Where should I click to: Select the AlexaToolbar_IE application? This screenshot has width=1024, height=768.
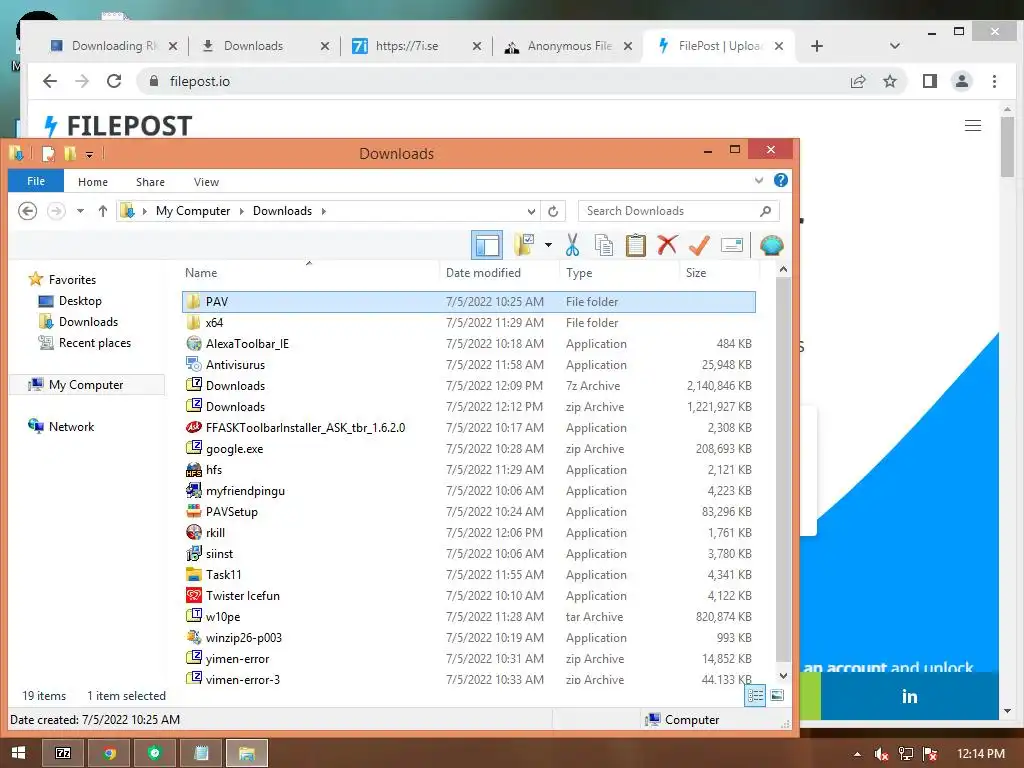click(x=468, y=344)
